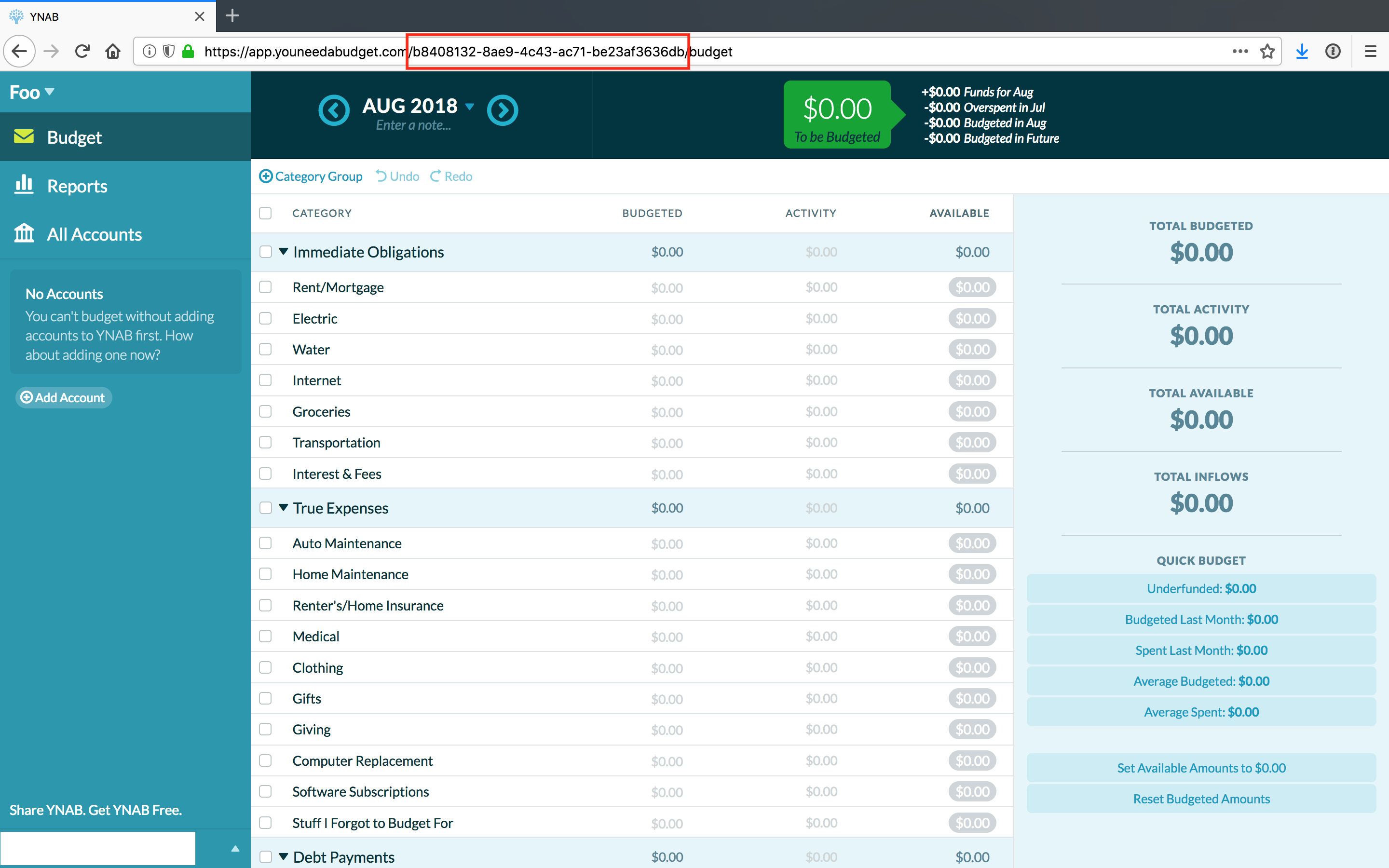
Task: Click Reset Budgeted Amounts
Action: pos(1201,799)
